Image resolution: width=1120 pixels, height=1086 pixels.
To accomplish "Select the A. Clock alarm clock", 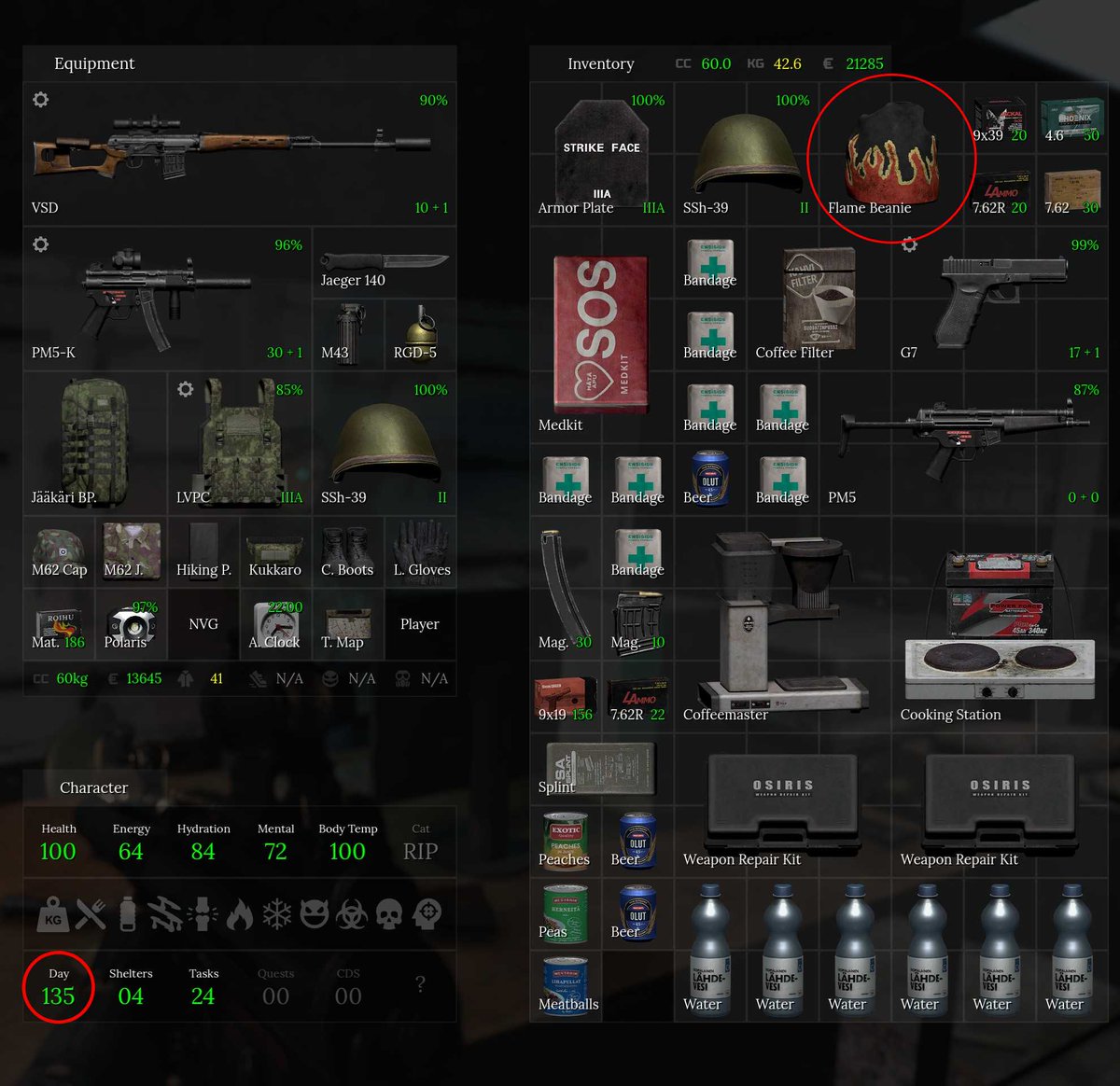I will pyautogui.click(x=275, y=624).
